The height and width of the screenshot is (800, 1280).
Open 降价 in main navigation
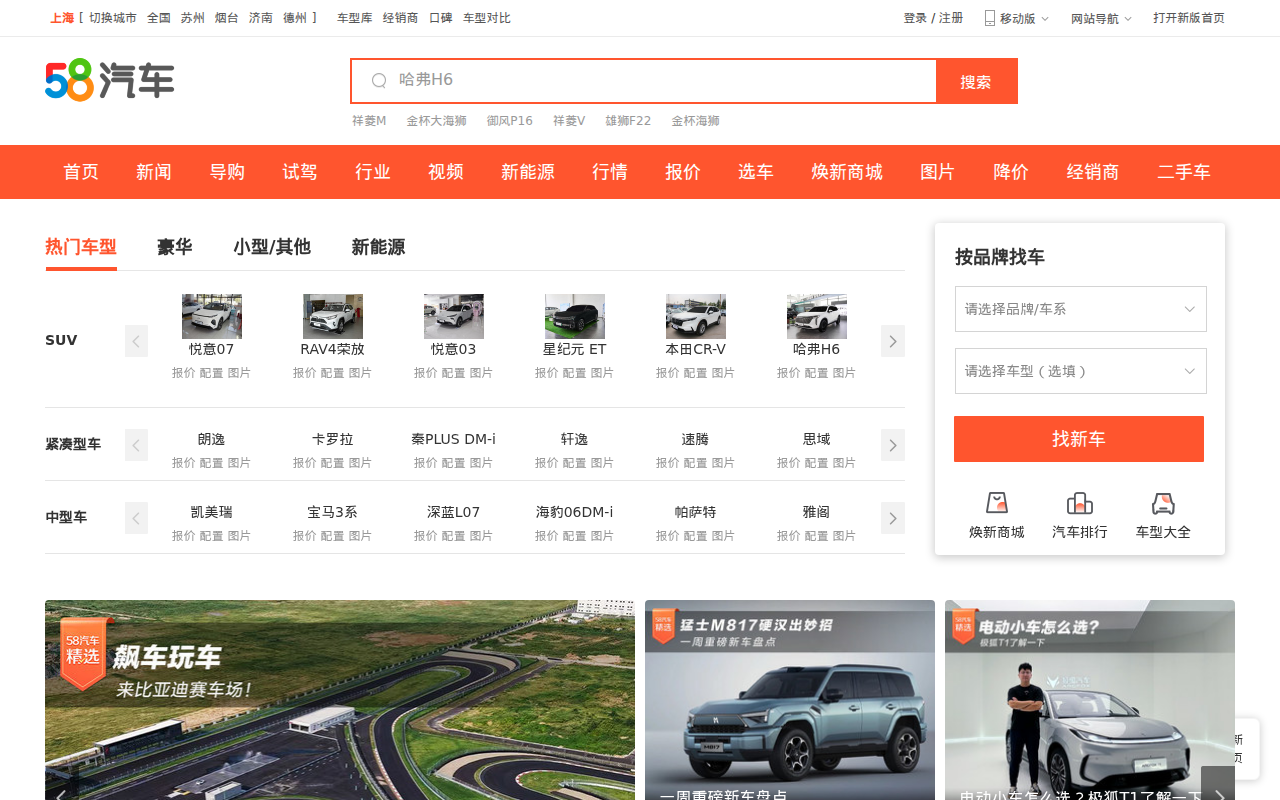tap(1011, 172)
